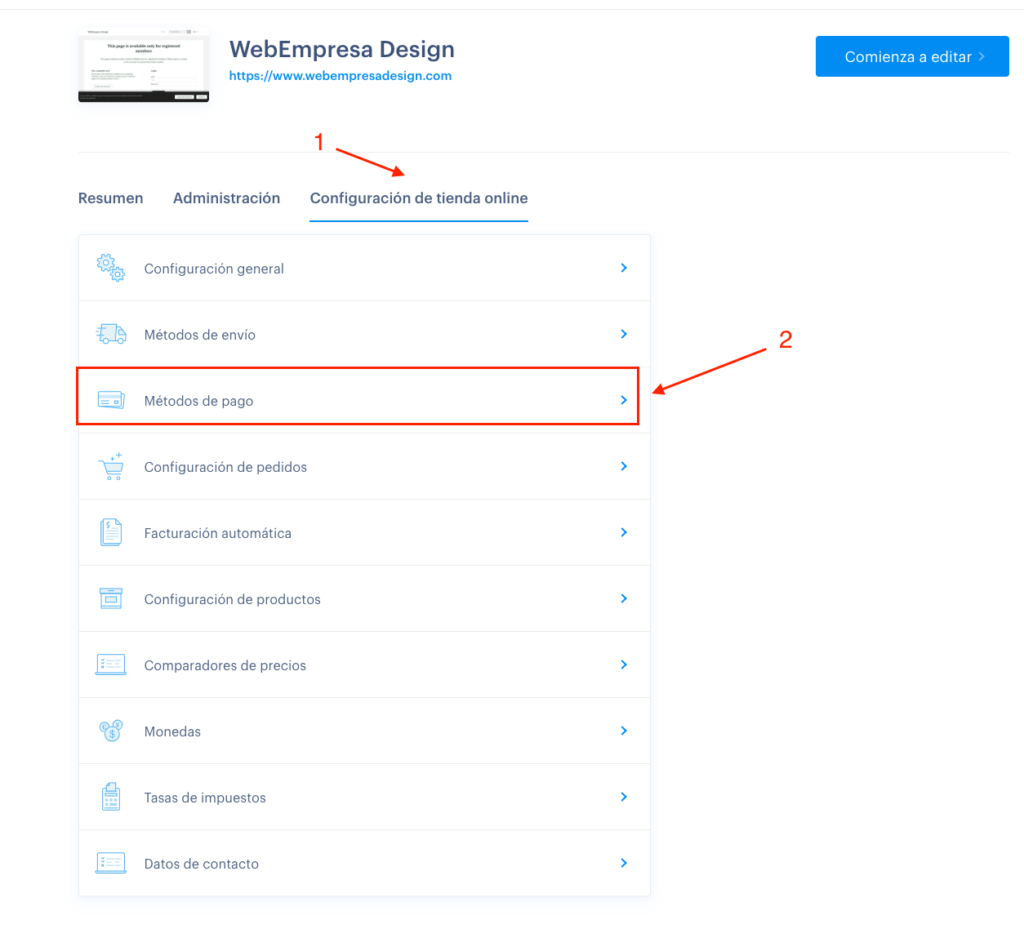Click the box icon for Configuración de productos
This screenshot has height=938, width=1024.
pyautogui.click(x=110, y=598)
